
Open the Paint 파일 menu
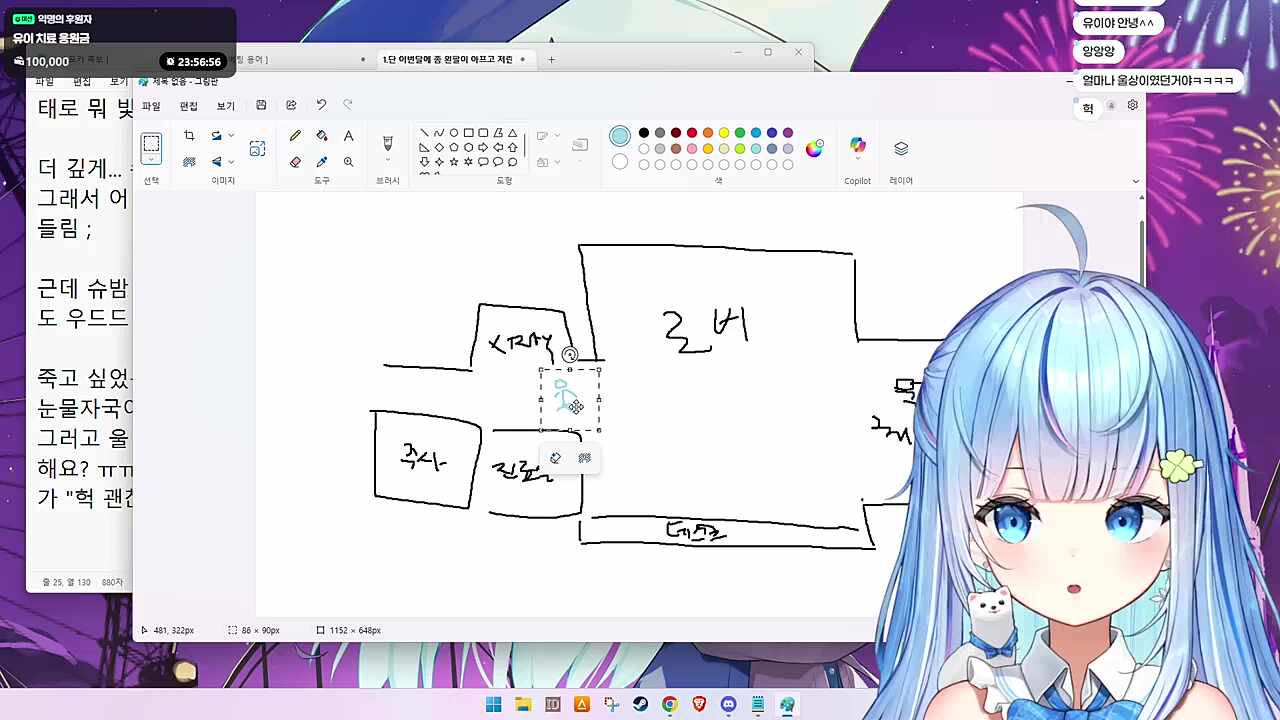click(151, 106)
